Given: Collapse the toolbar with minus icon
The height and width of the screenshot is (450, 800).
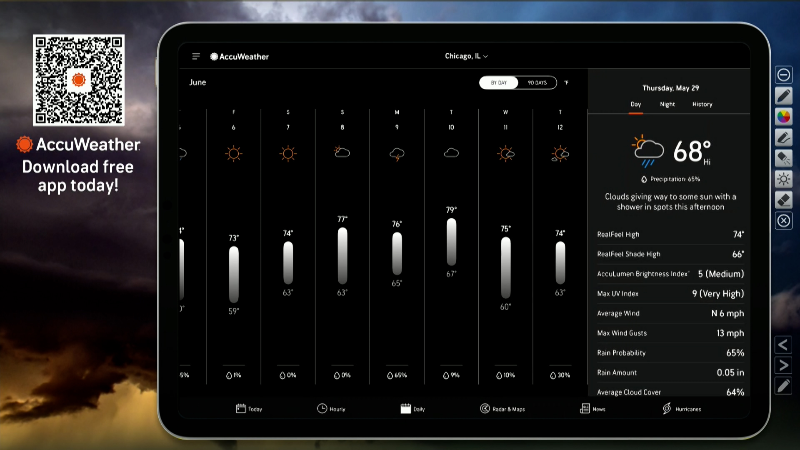Looking at the screenshot, I should point(784,74).
